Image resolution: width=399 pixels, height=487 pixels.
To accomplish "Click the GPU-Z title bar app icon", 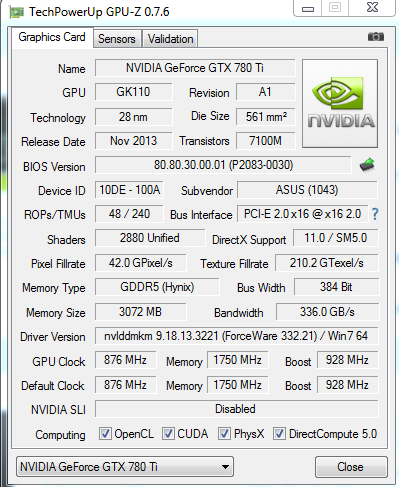I will (x=17, y=12).
